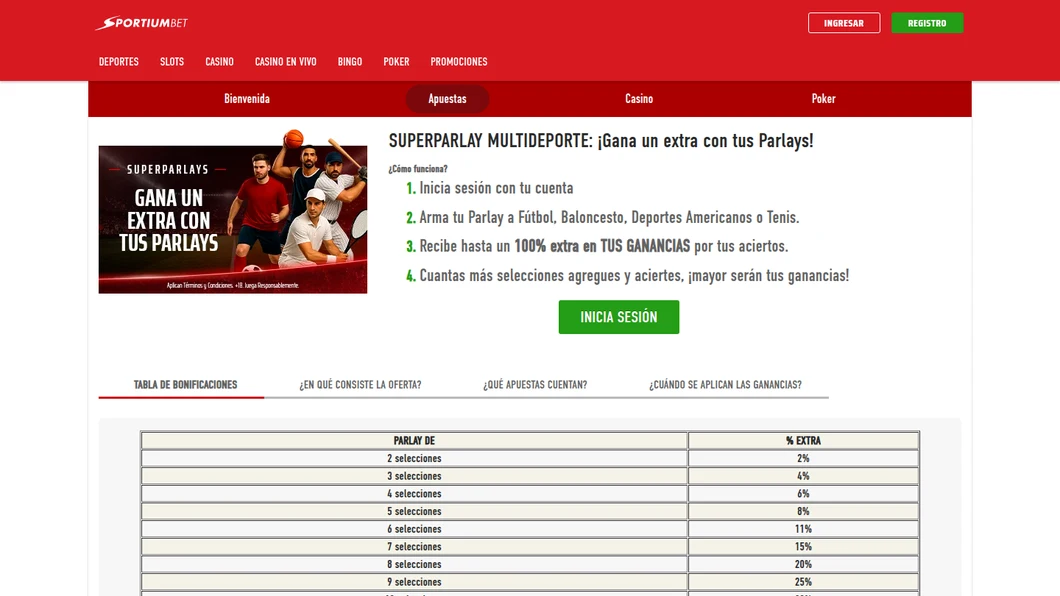This screenshot has height=596, width=1060.
Task: Click the 15% extra value
Action: click(x=803, y=546)
